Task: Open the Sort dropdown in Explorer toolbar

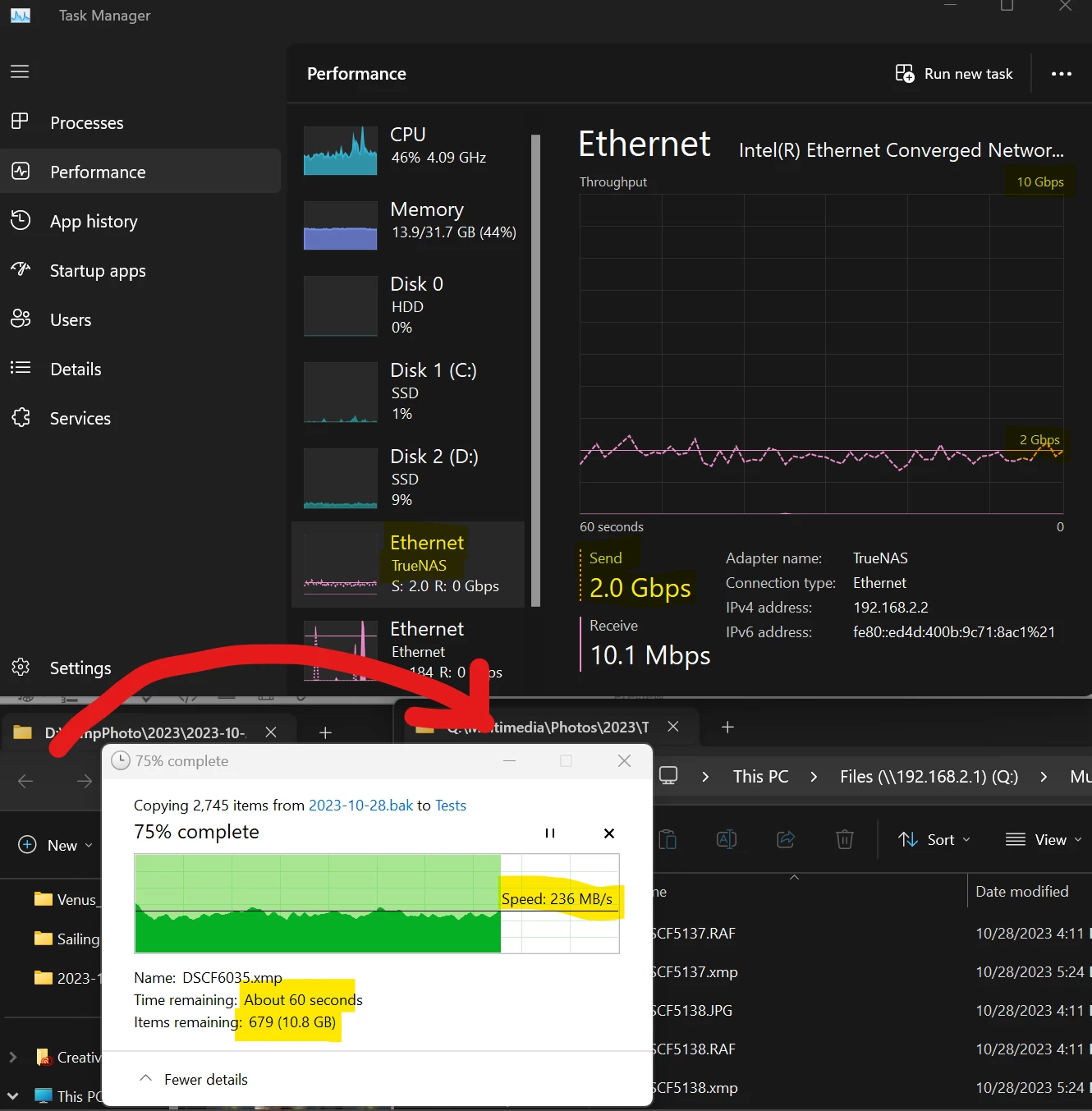Action: click(x=934, y=840)
